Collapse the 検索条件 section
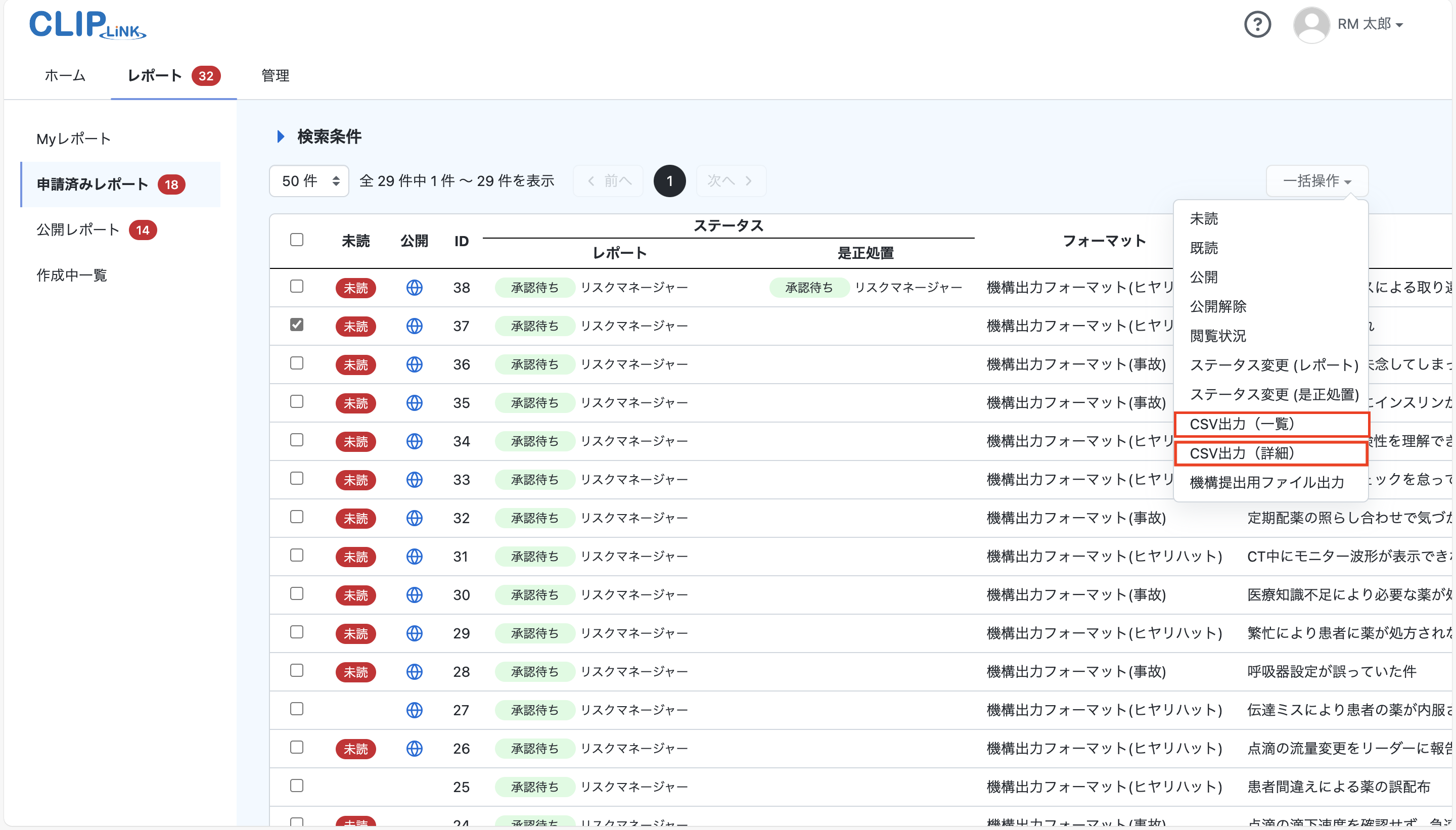Image resolution: width=1456 pixels, height=830 pixels. [281, 136]
